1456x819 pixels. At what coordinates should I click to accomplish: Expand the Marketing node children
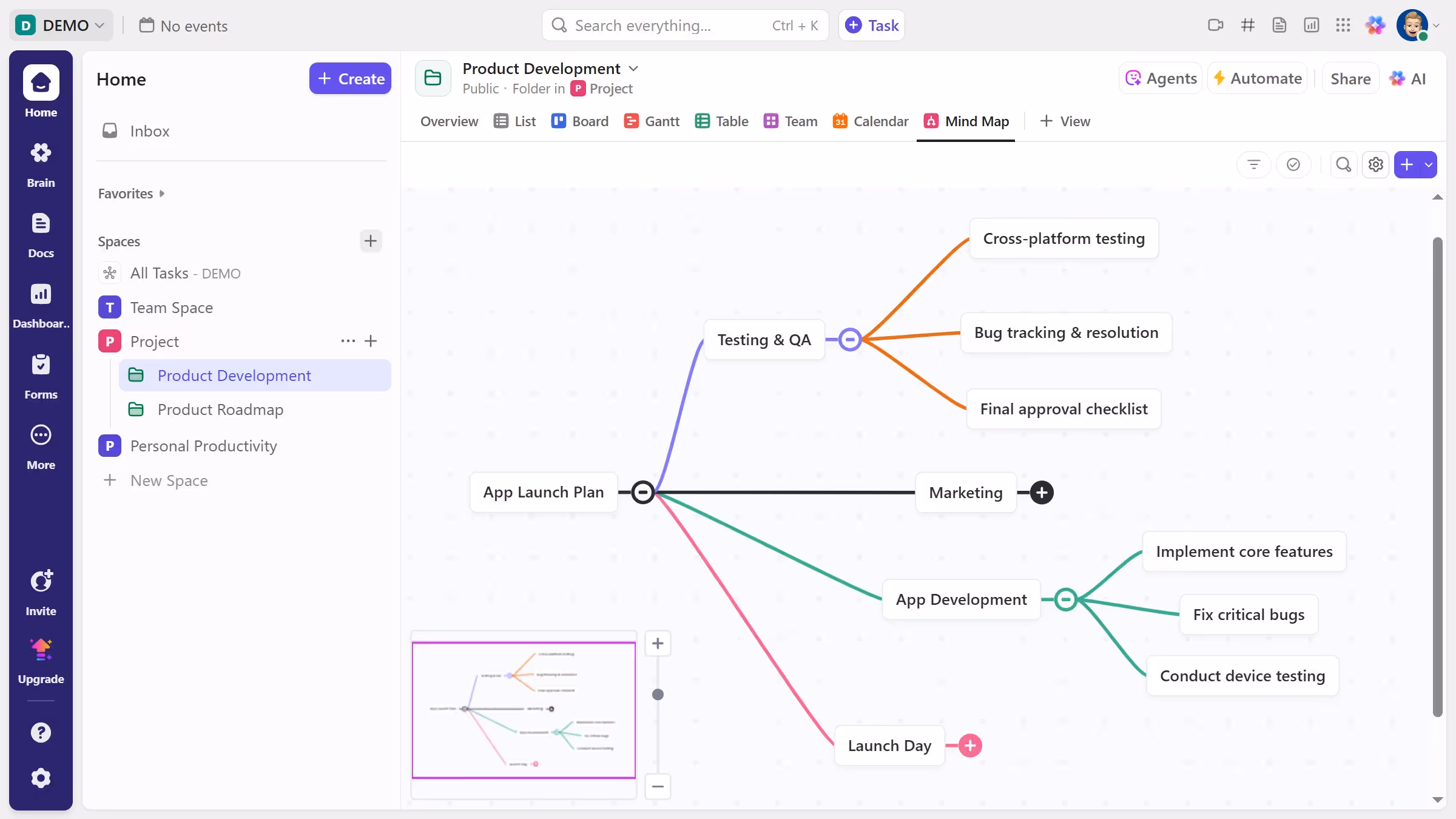click(x=1042, y=493)
